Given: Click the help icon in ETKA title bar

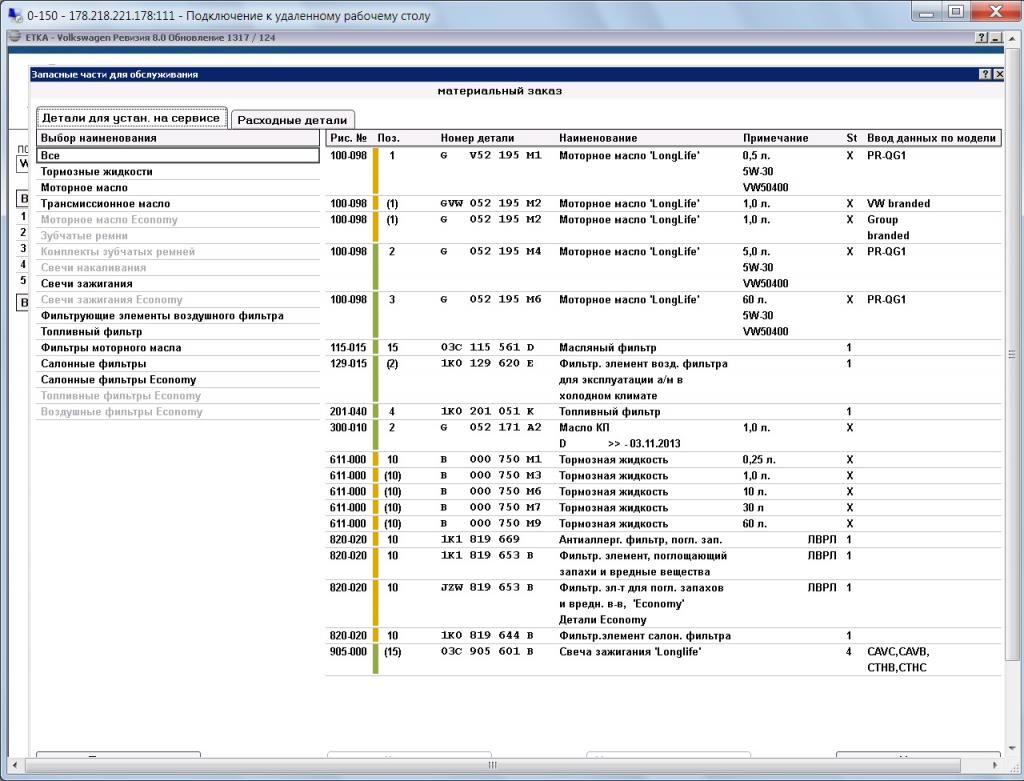Looking at the screenshot, I should (982, 38).
